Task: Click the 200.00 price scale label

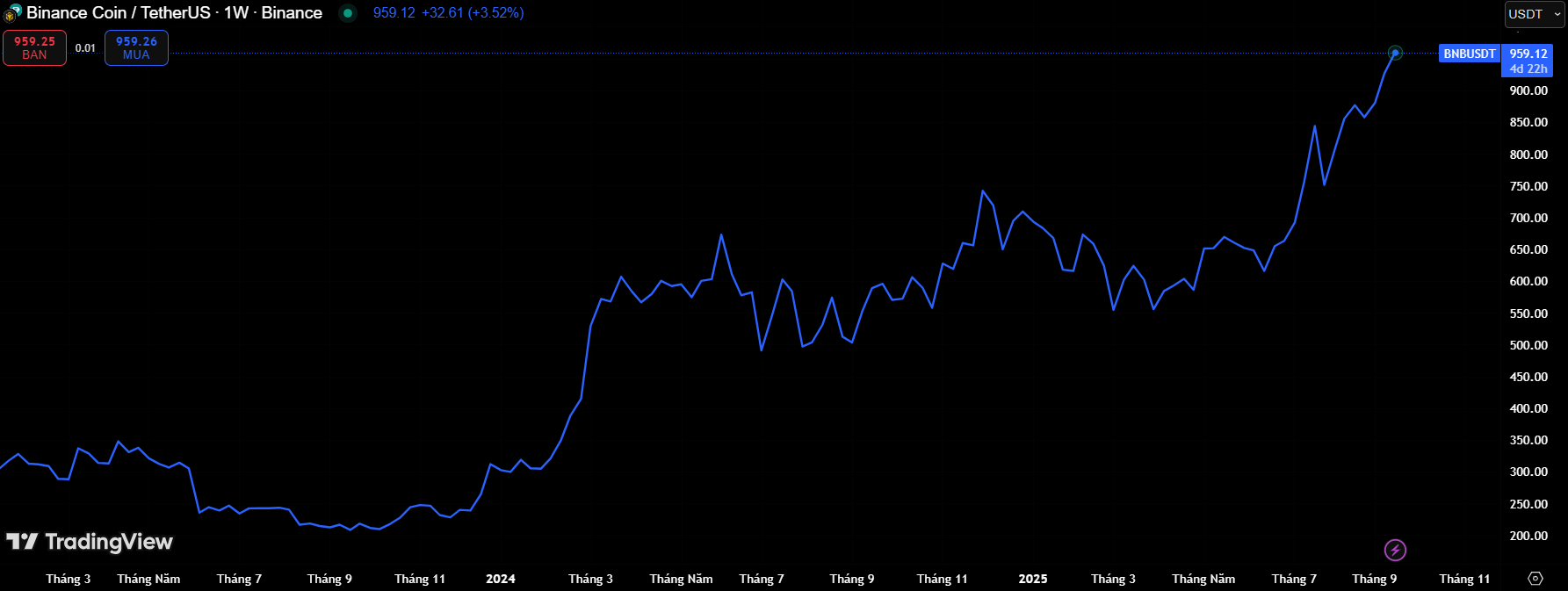Action: coord(1528,536)
